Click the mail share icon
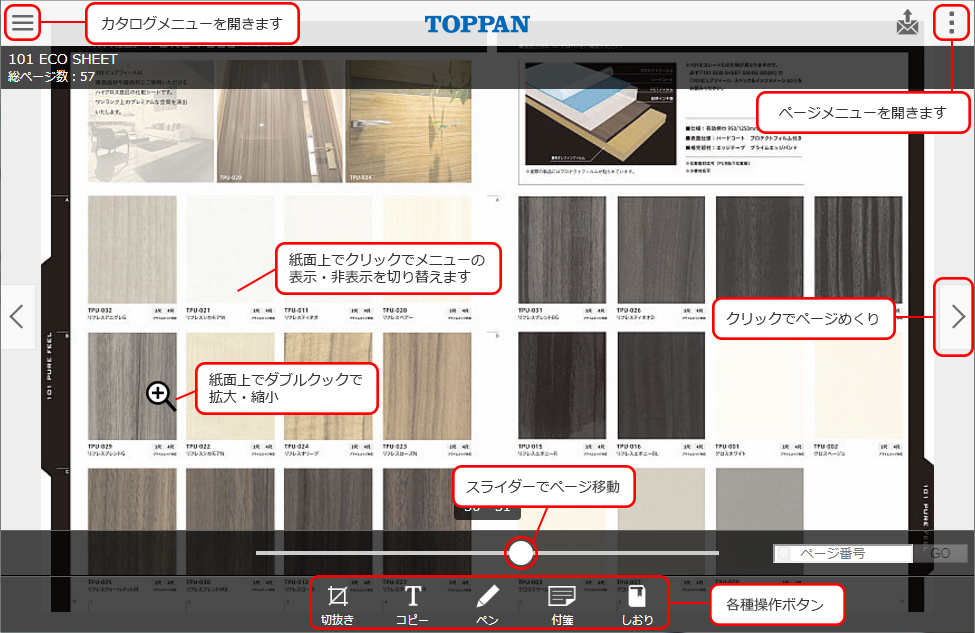975x633 pixels. click(907, 23)
